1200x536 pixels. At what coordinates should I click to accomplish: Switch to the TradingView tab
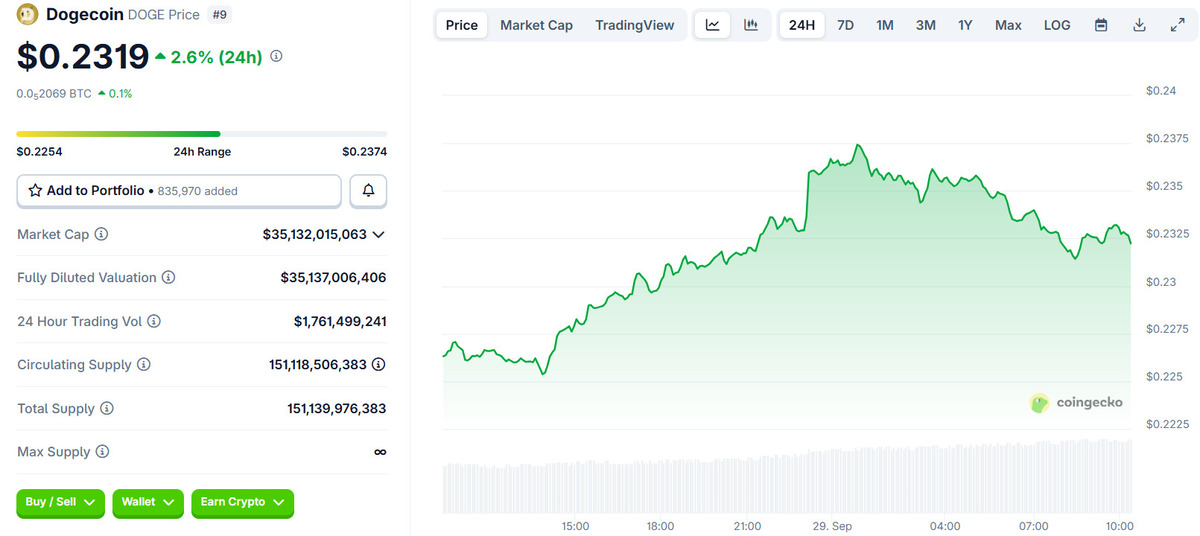634,25
